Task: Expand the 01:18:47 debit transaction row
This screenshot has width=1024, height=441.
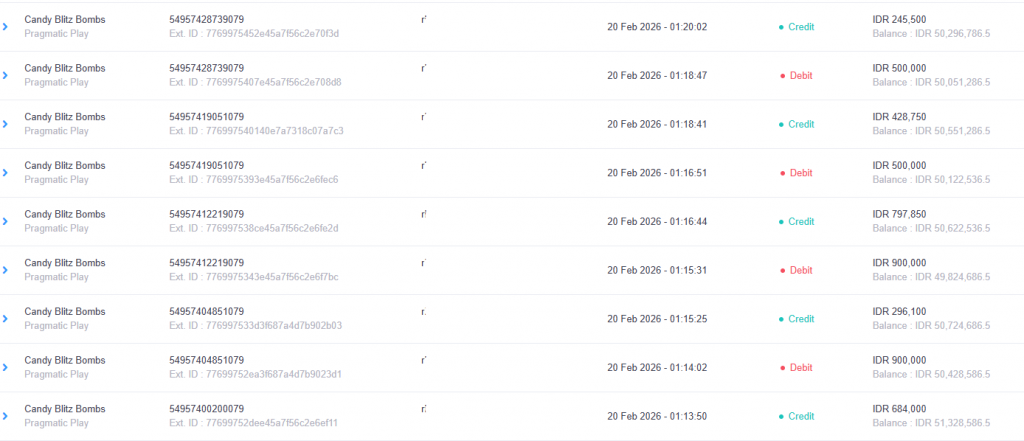Action: 5,76
